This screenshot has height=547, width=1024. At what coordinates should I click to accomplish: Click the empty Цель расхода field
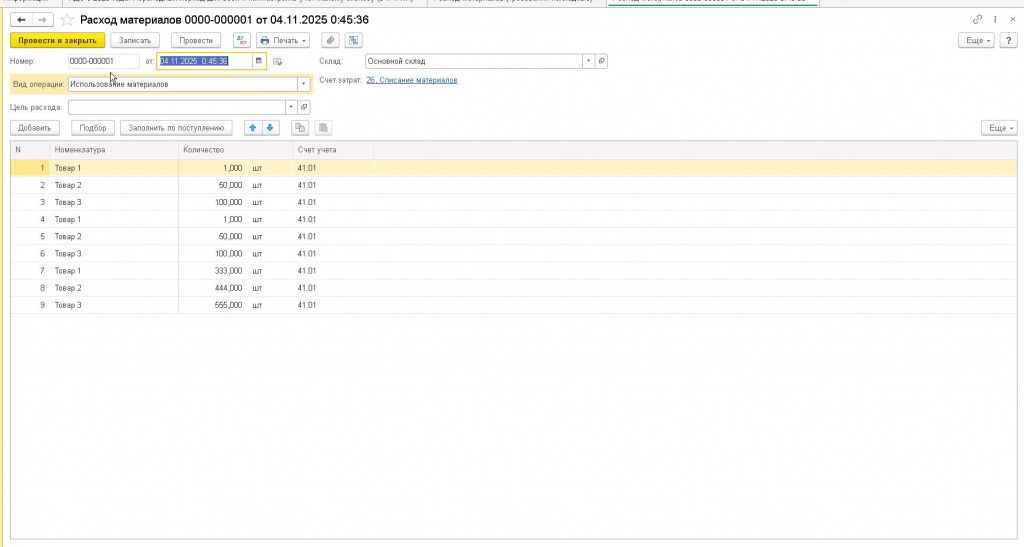pyautogui.click(x=176, y=107)
